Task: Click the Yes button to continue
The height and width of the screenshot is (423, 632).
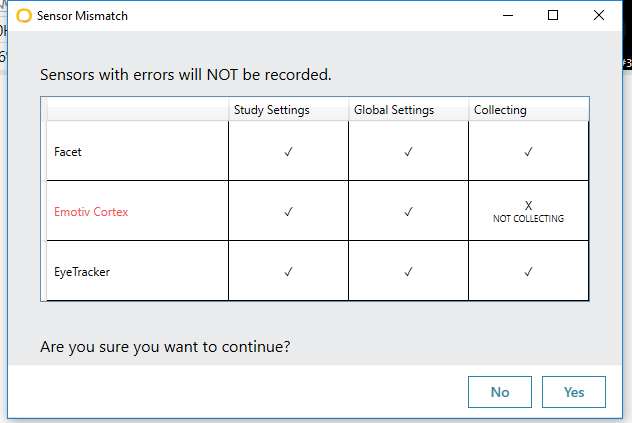Action: [x=574, y=392]
